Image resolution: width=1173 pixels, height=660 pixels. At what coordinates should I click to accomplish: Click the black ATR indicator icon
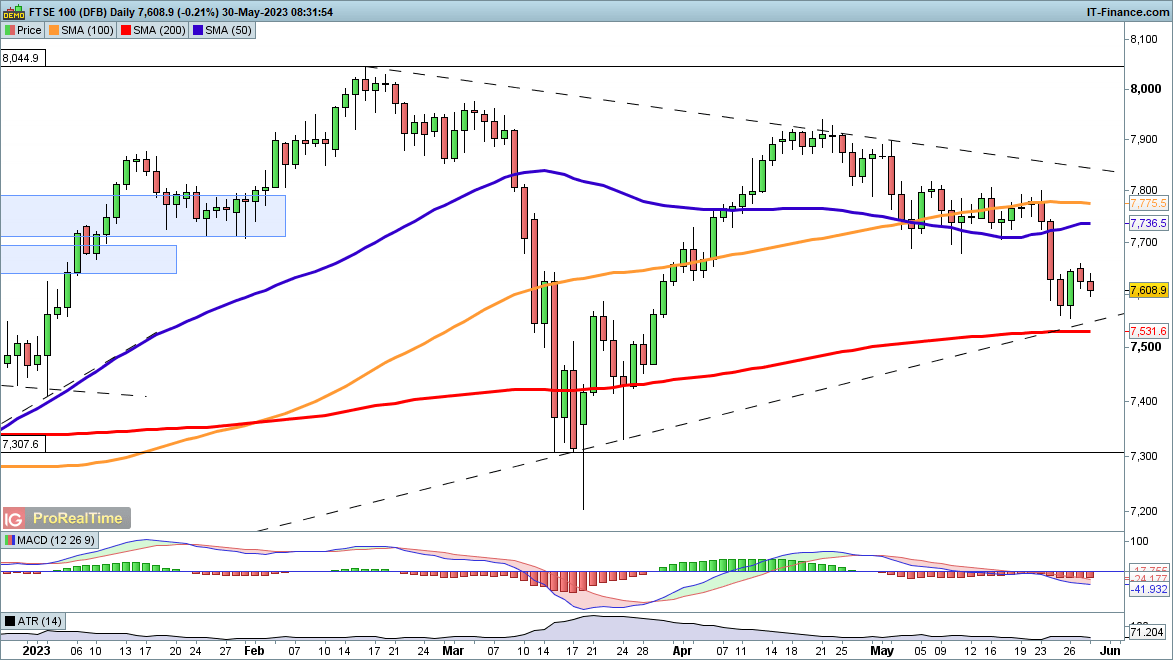pos(10,621)
